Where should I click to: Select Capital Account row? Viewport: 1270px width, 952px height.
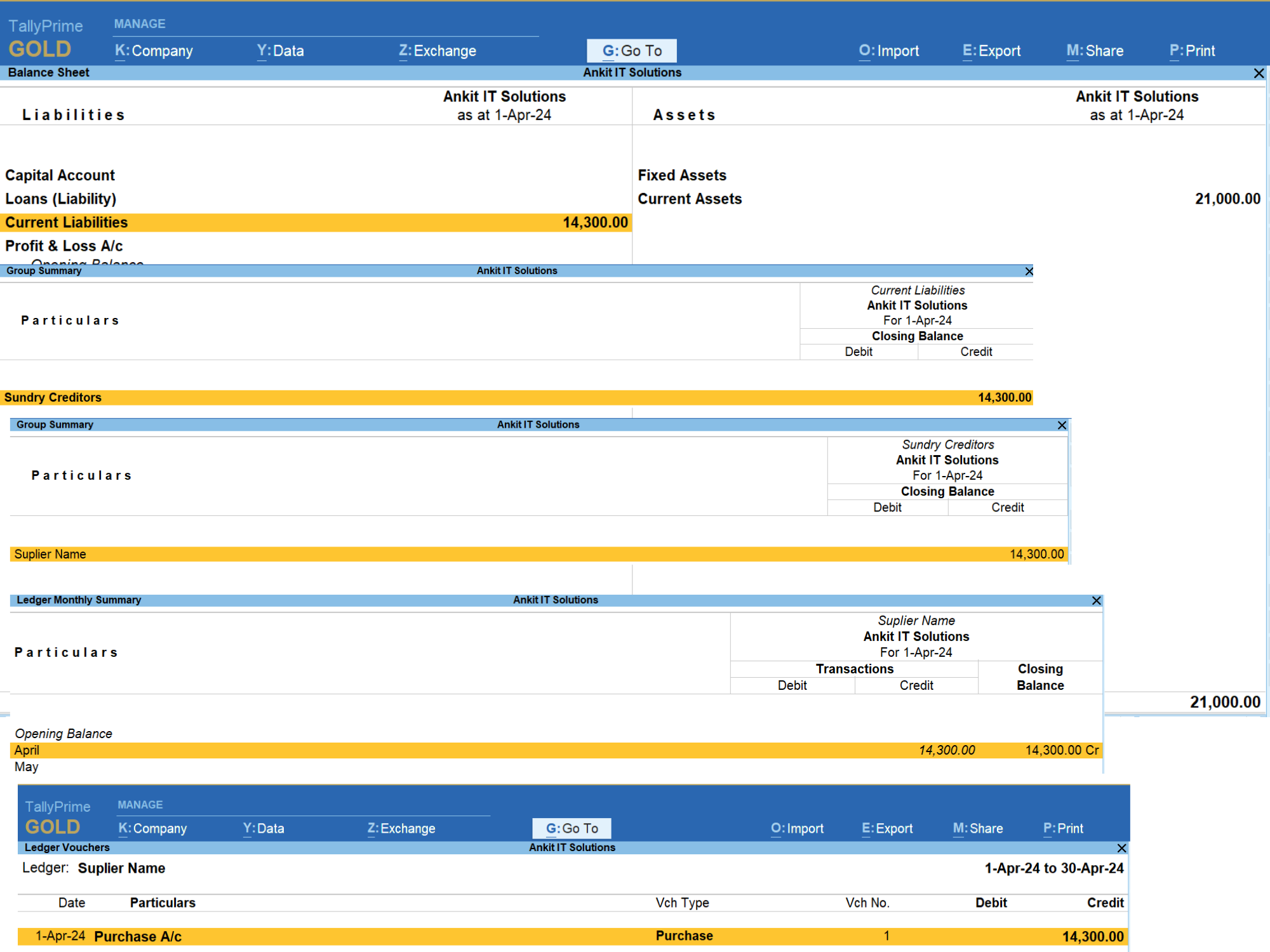316,175
